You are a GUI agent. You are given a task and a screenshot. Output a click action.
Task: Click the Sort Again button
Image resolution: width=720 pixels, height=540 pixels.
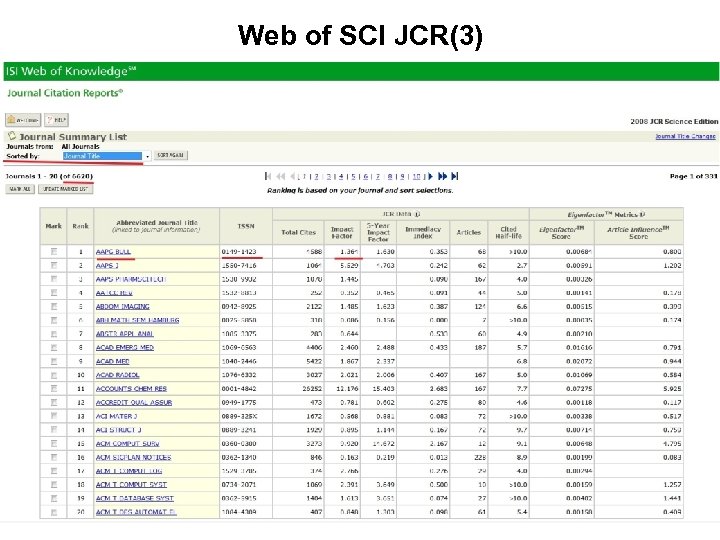tap(170, 155)
